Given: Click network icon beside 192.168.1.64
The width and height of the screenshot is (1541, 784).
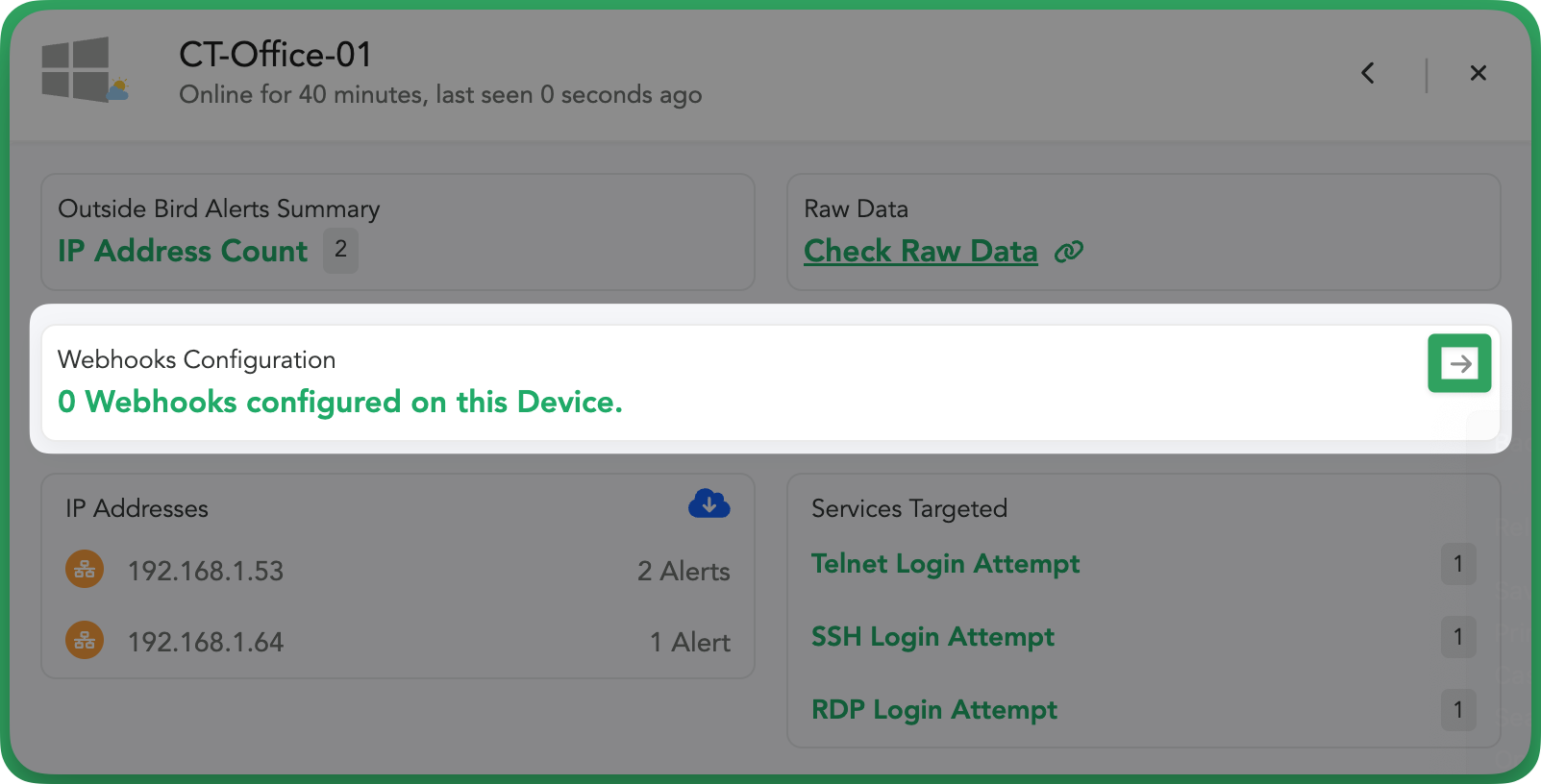Looking at the screenshot, I should point(85,640).
